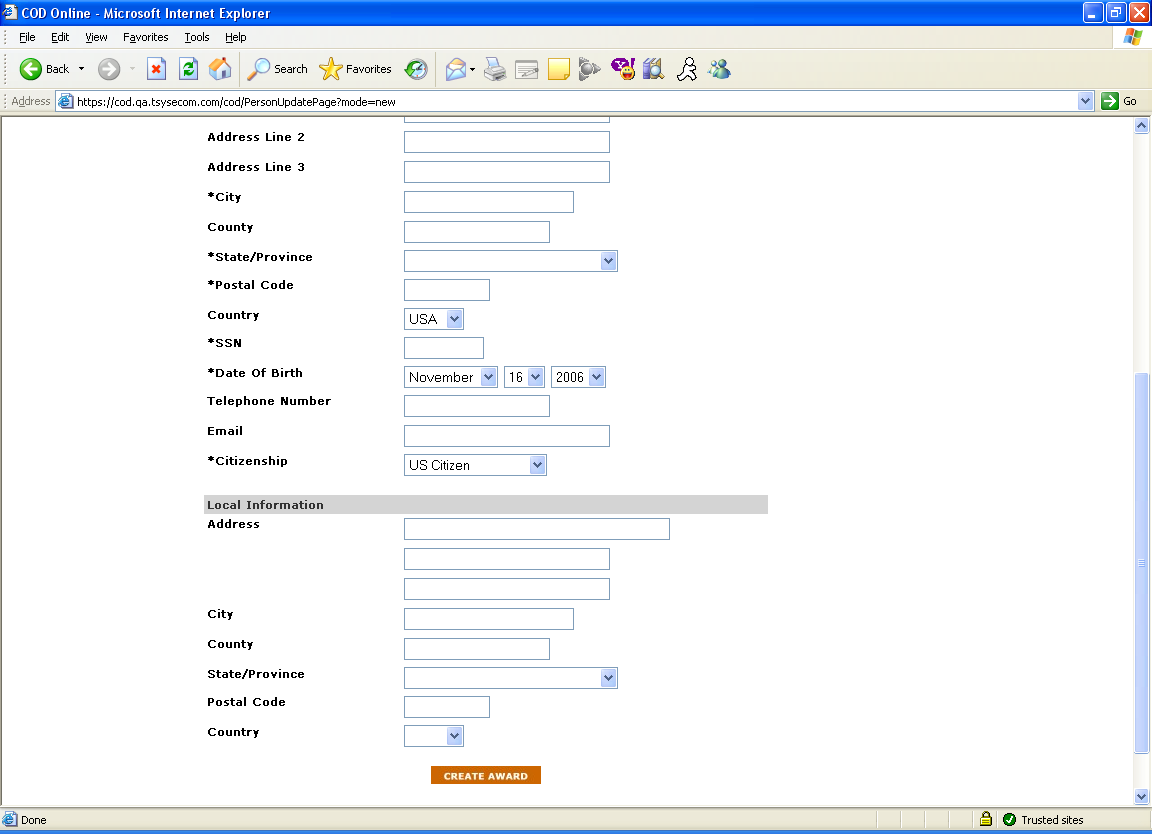Open the History toolbar icon
Viewport: 1152px width, 834px height.
[416, 69]
